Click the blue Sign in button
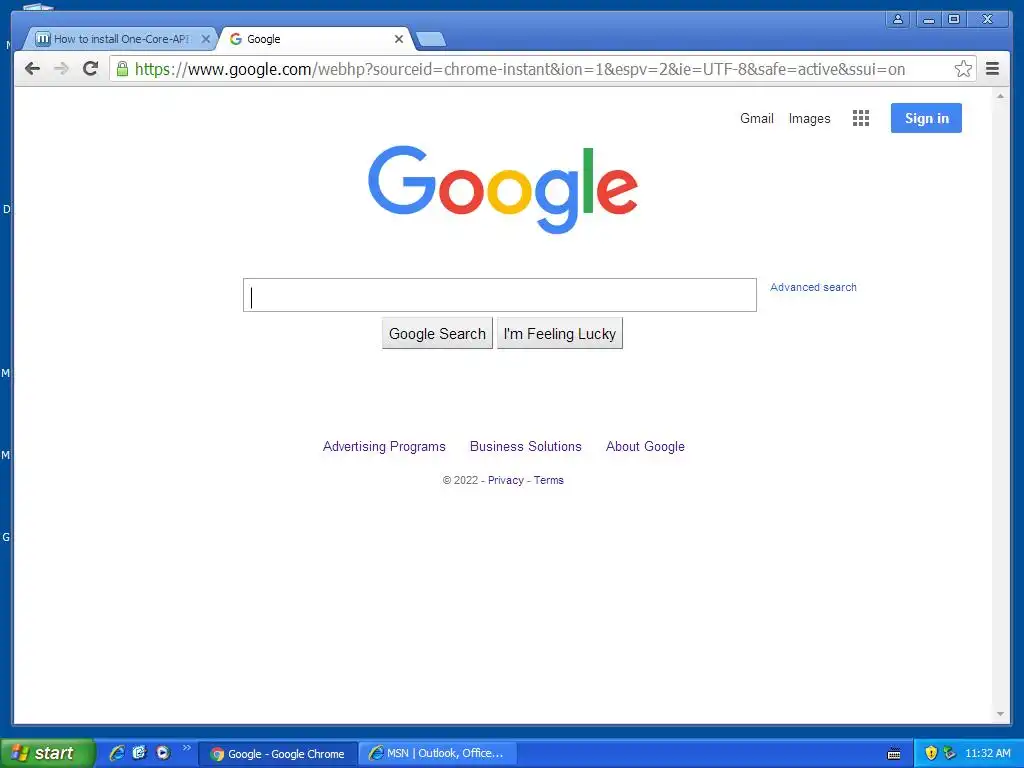Image resolution: width=1024 pixels, height=768 pixels. [926, 118]
